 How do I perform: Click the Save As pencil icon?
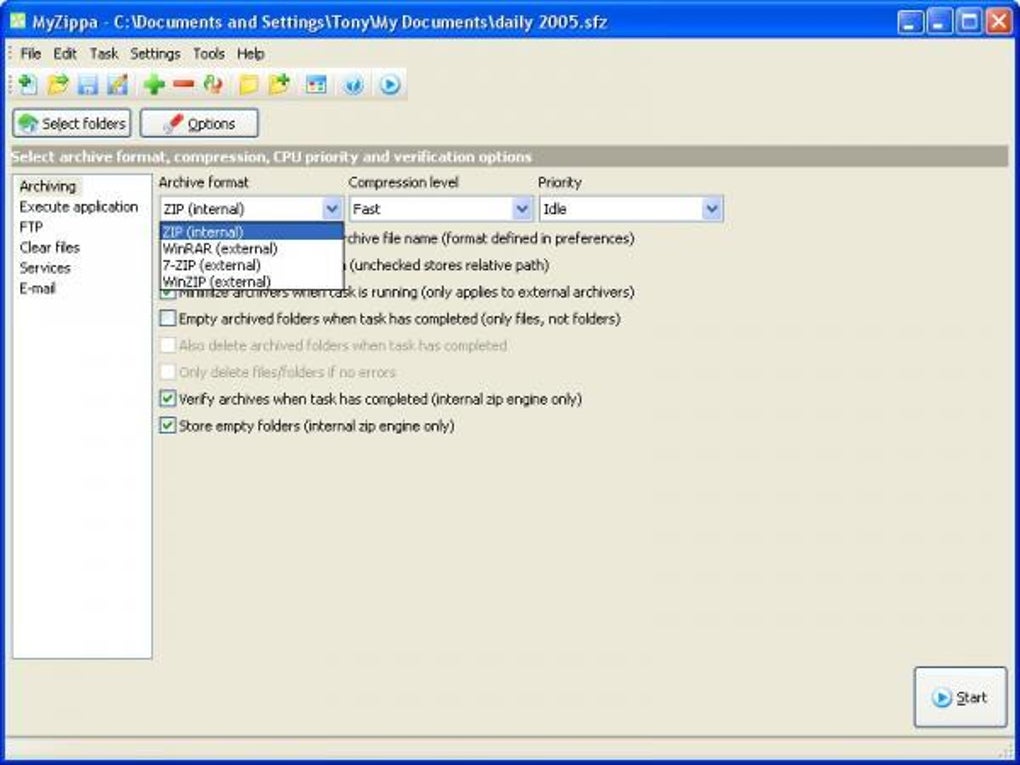point(118,85)
